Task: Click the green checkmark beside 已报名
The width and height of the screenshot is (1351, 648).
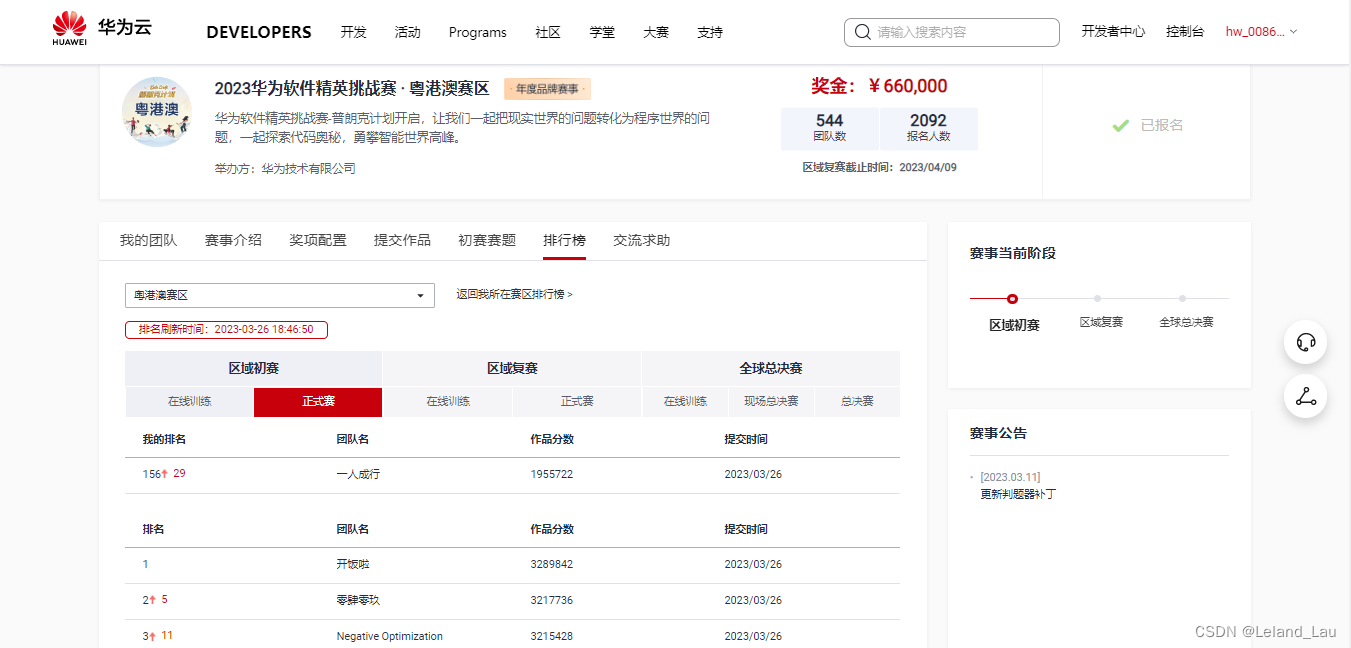Action: [1121, 125]
